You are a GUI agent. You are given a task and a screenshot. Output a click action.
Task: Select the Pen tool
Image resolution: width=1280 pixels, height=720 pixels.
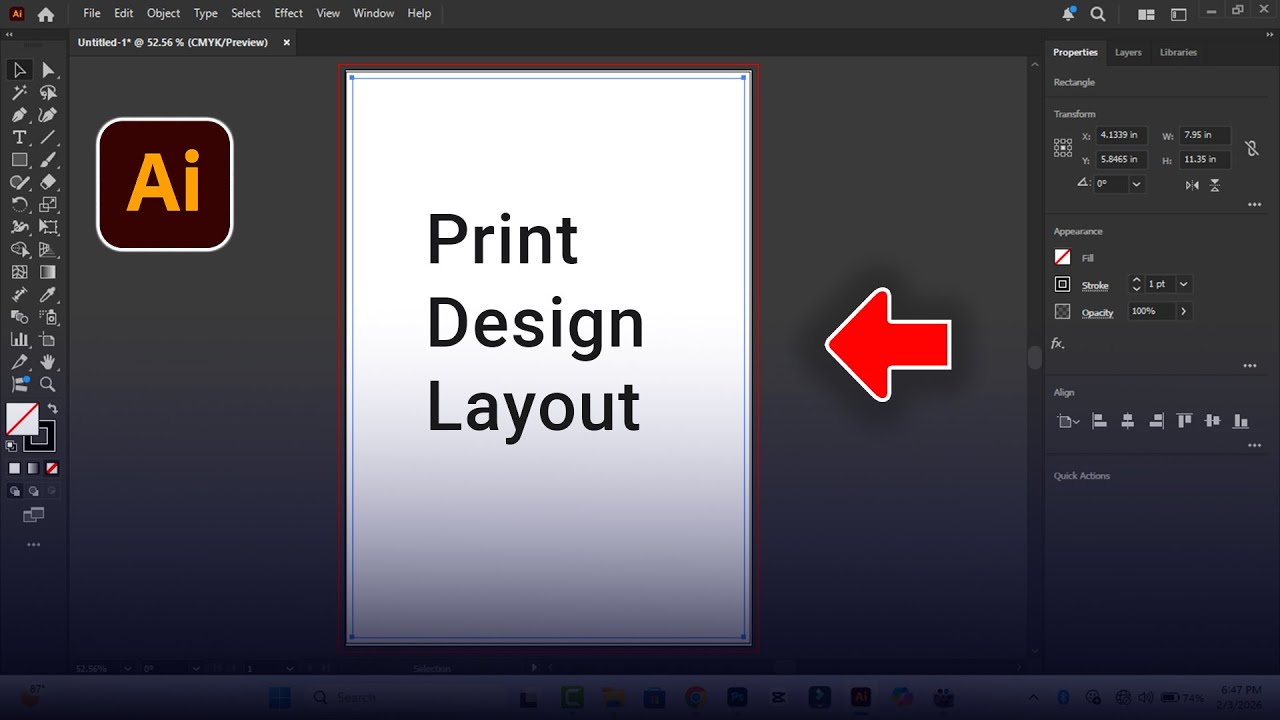click(19, 115)
